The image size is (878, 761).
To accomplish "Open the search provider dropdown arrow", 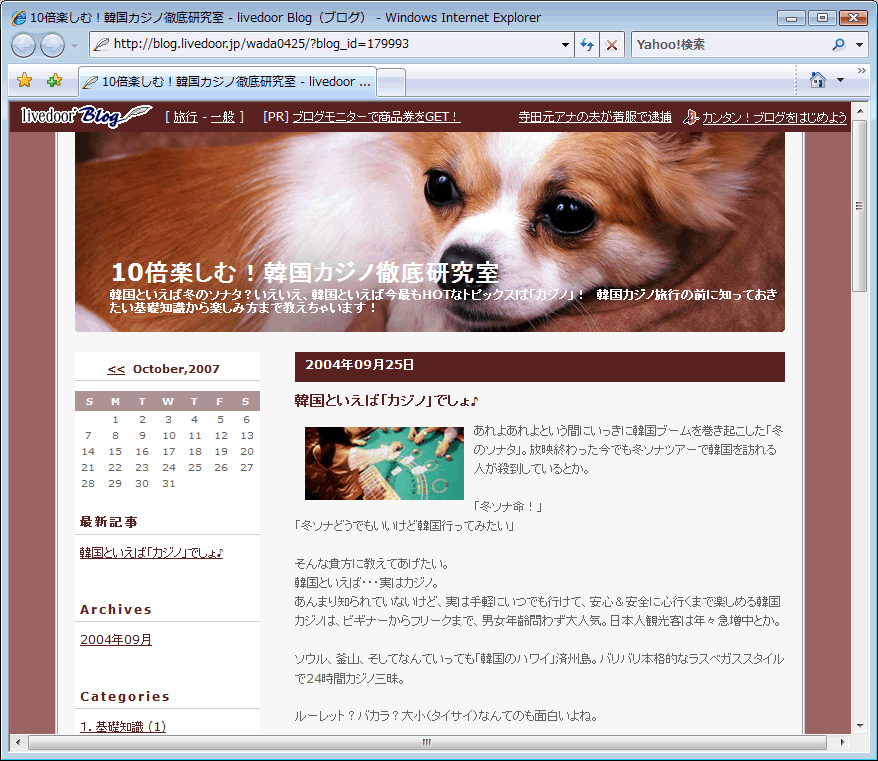I will pyautogui.click(x=860, y=45).
